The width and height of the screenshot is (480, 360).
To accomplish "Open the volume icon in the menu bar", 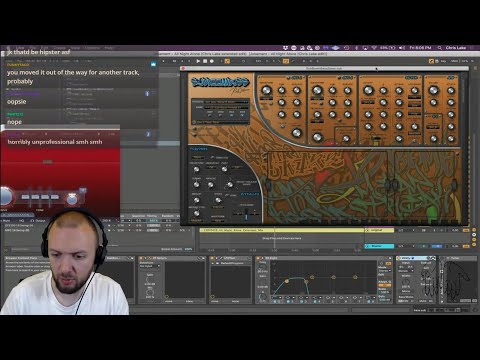I will pos(402,48).
